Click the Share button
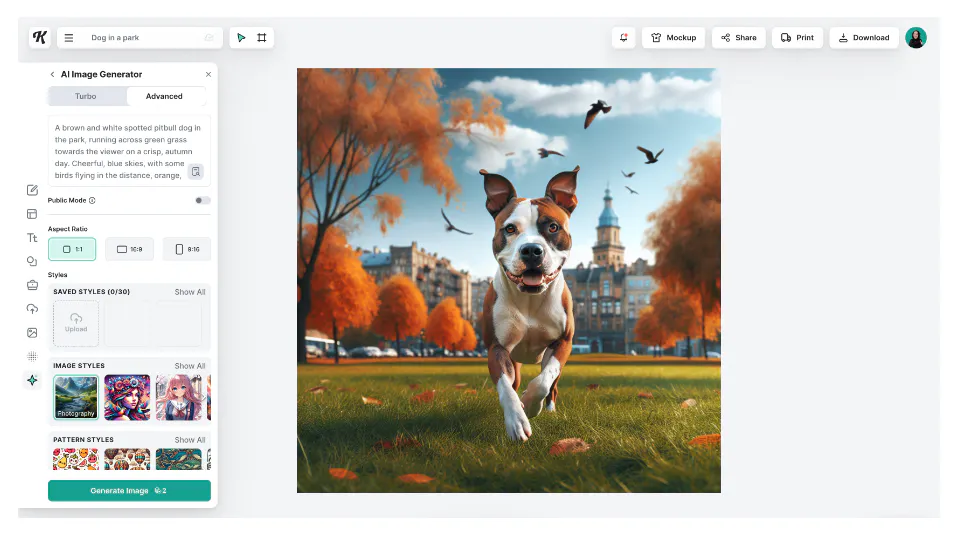 click(x=739, y=38)
